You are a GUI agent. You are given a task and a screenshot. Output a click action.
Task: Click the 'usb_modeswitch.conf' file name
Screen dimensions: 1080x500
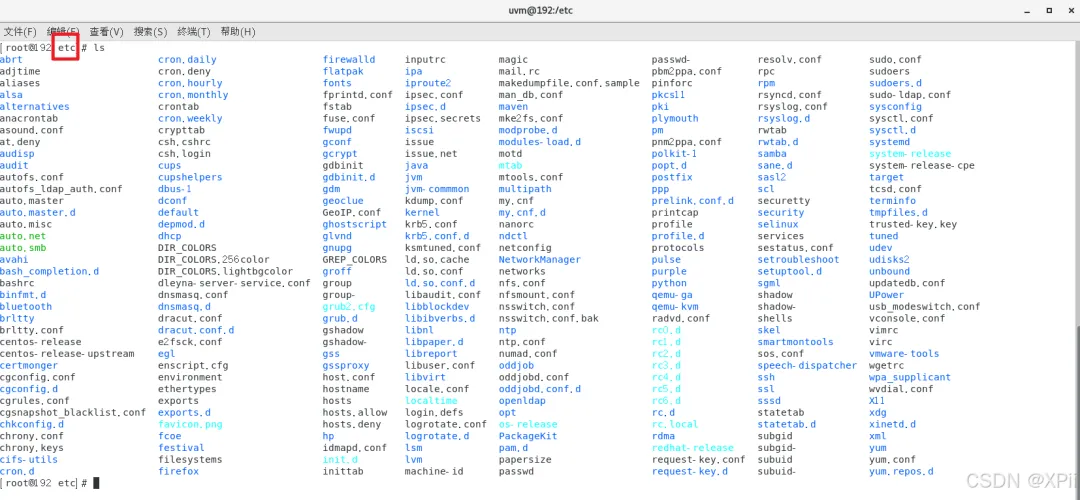924,306
